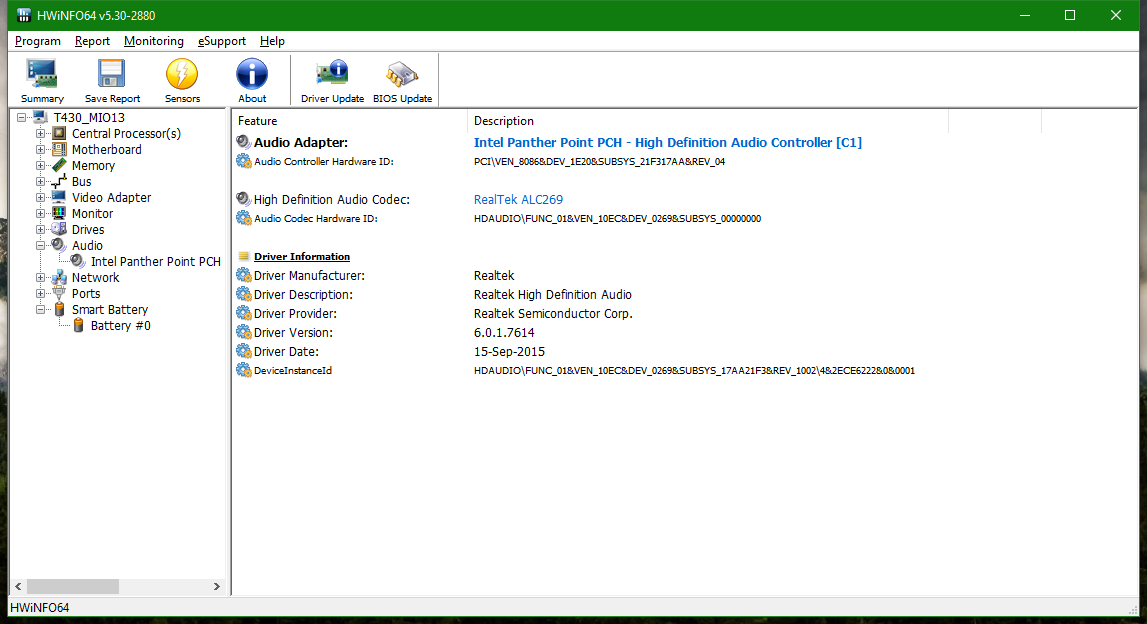This screenshot has height=624, width=1147.
Task: Click the Ports tree icon
Action: coord(59,293)
